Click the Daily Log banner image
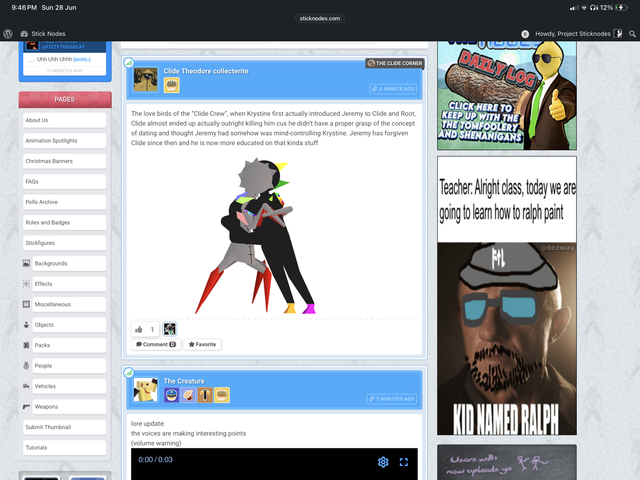 pyautogui.click(x=507, y=95)
